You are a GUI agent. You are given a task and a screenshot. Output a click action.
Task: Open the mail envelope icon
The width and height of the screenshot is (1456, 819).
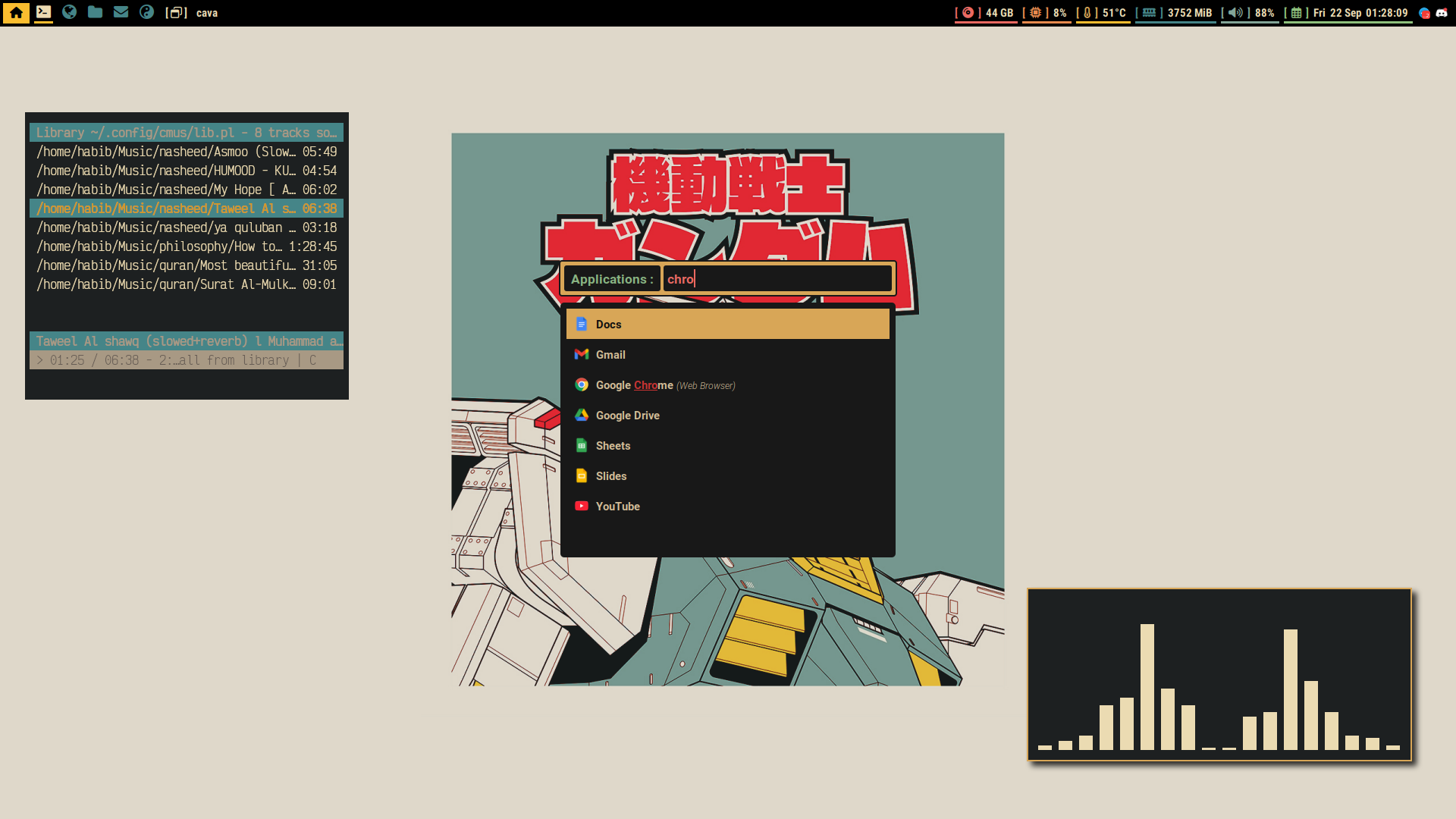pyautogui.click(x=121, y=12)
